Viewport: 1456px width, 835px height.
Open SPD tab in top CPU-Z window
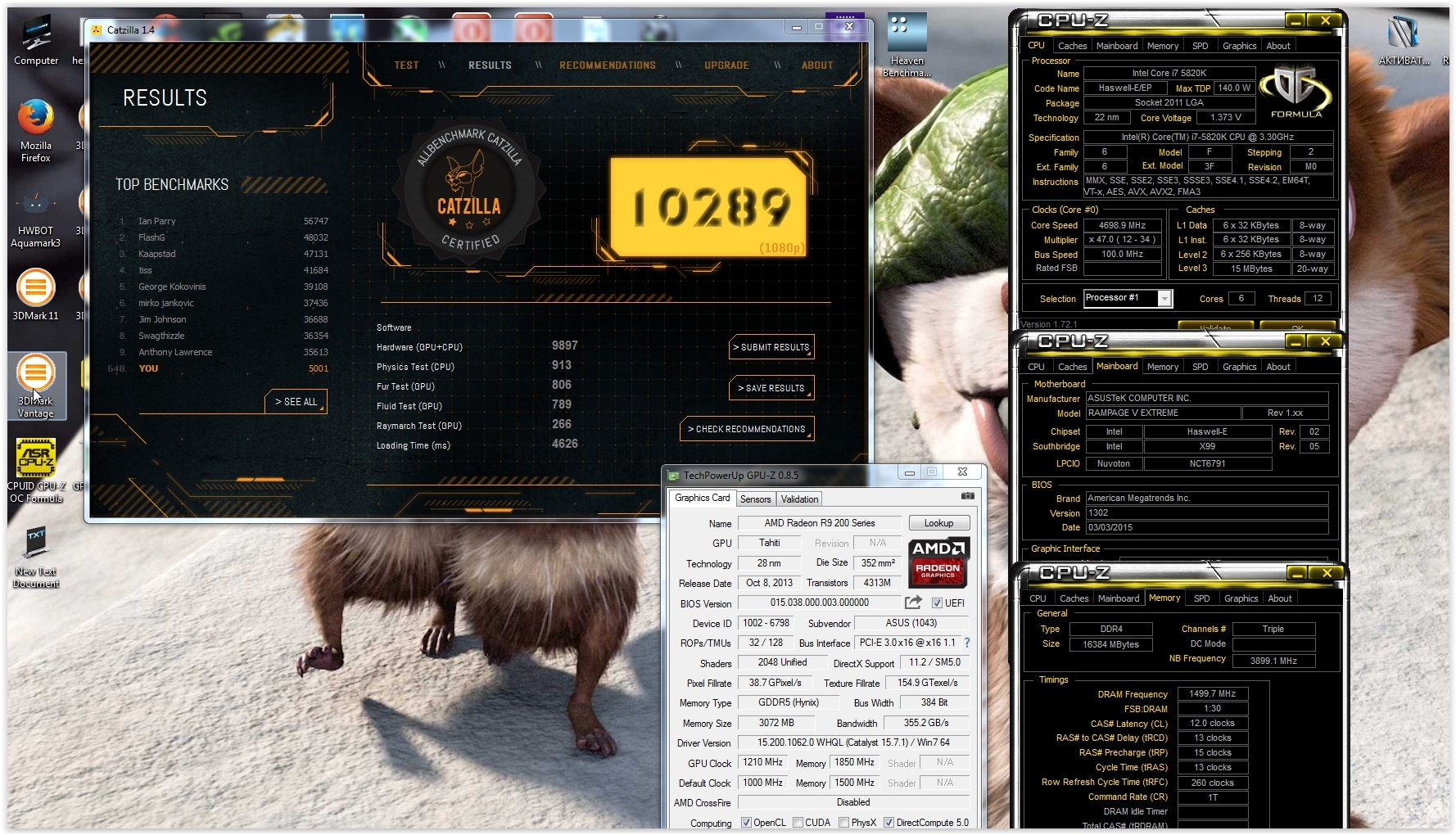(x=1200, y=46)
